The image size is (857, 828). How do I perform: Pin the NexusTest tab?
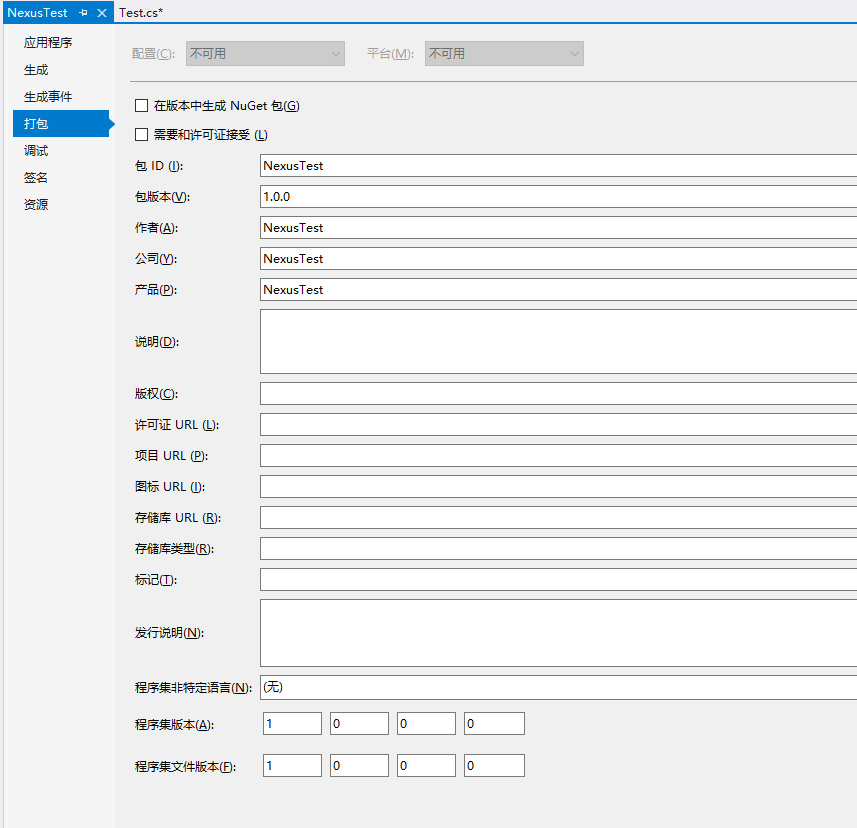pos(83,13)
